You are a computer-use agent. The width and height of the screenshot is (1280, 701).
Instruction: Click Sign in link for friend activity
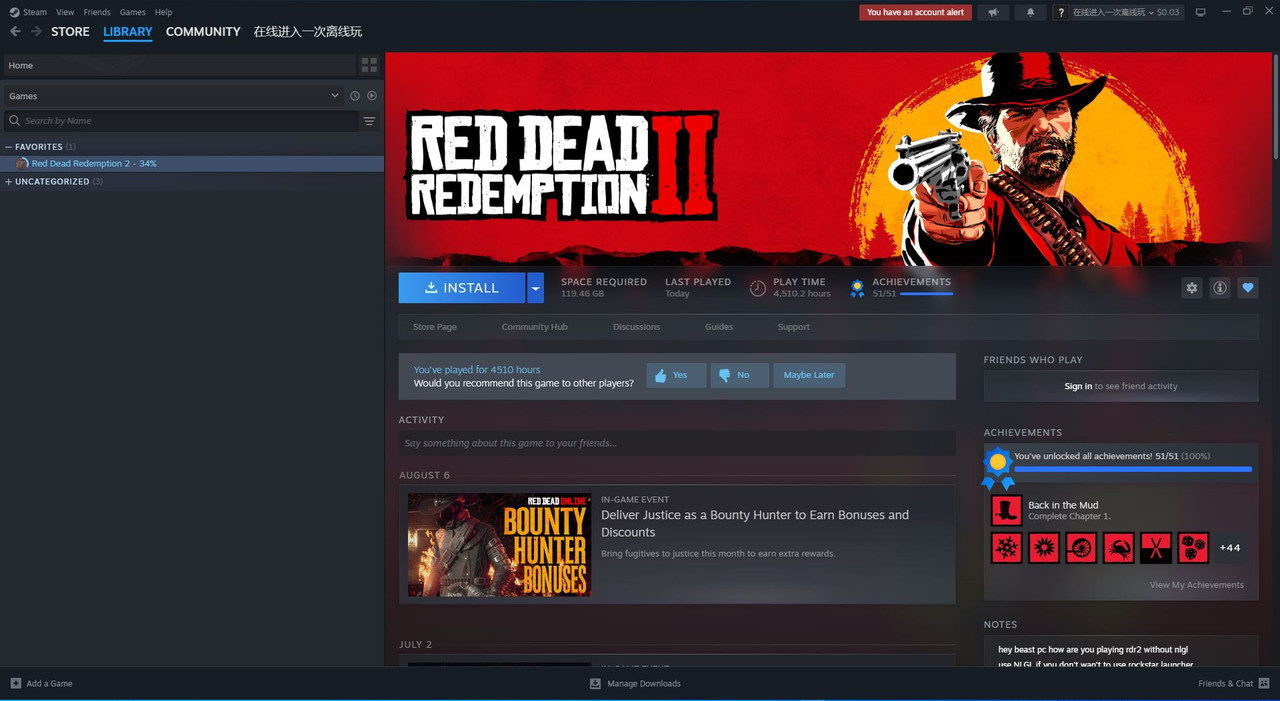[x=1078, y=386]
